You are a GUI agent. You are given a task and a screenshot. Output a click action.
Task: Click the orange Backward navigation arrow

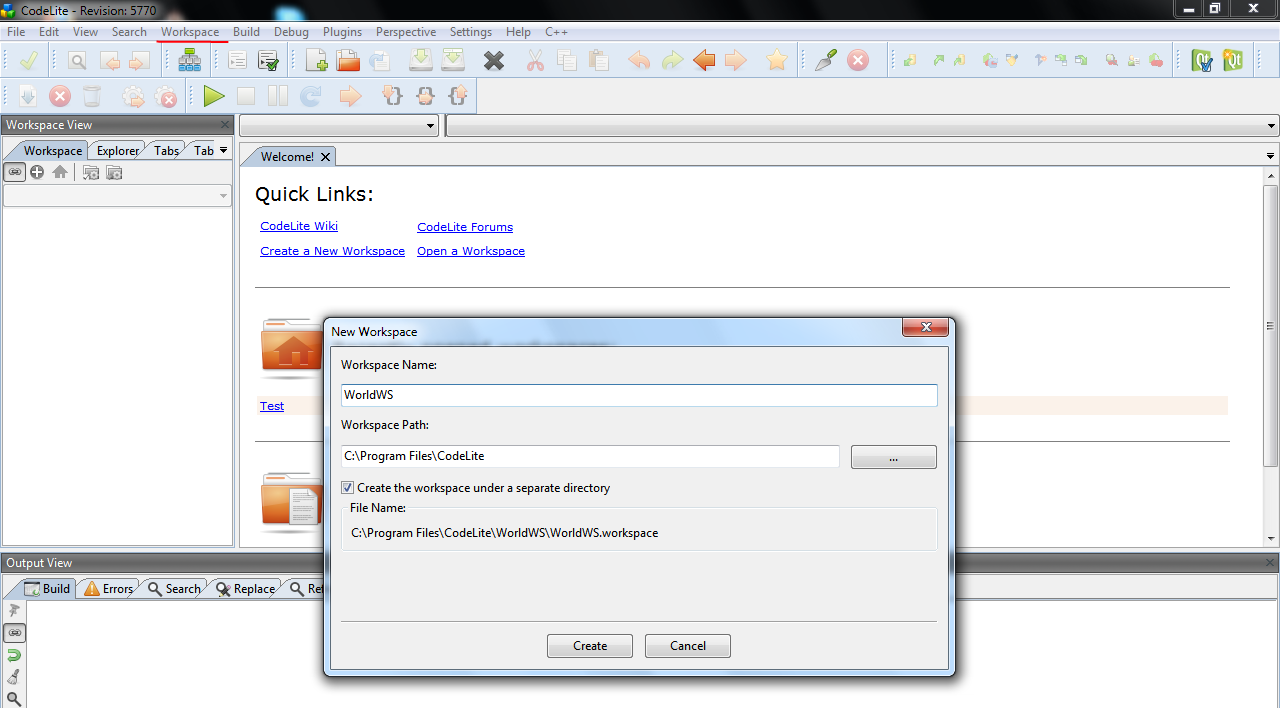tap(704, 61)
